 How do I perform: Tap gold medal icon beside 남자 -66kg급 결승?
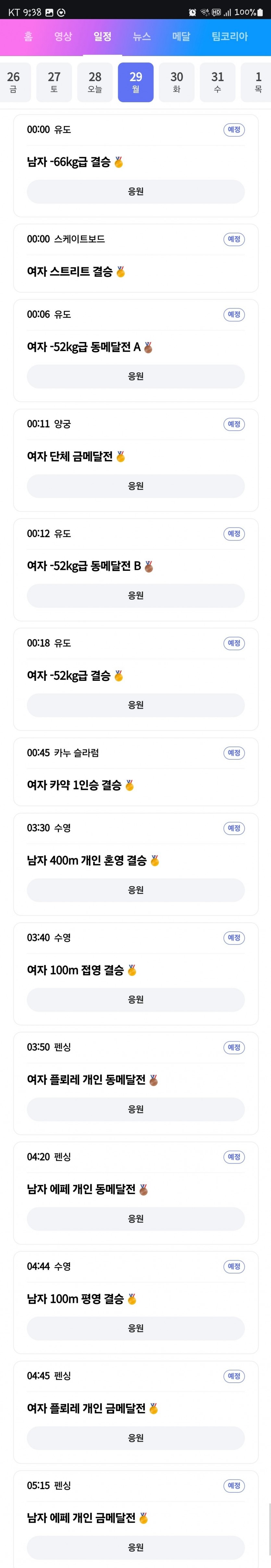pyautogui.click(x=119, y=162)
